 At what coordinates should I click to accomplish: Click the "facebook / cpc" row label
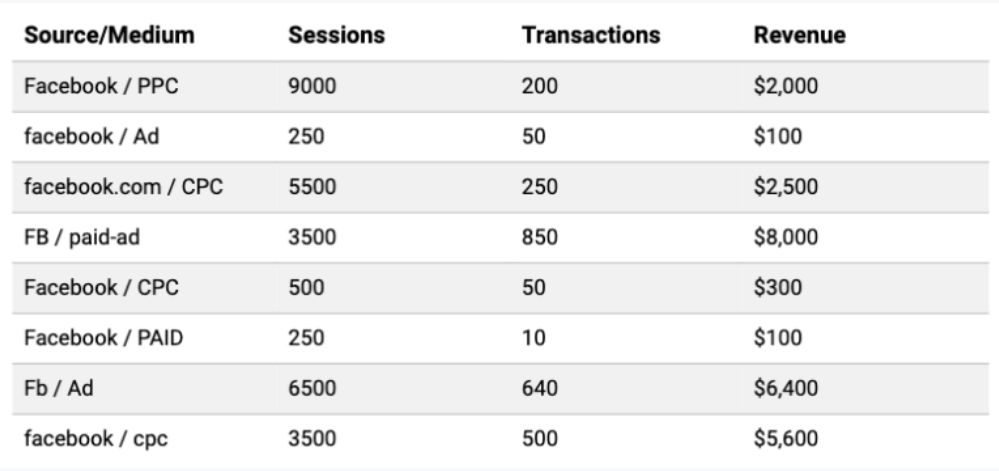pos(87,439)
